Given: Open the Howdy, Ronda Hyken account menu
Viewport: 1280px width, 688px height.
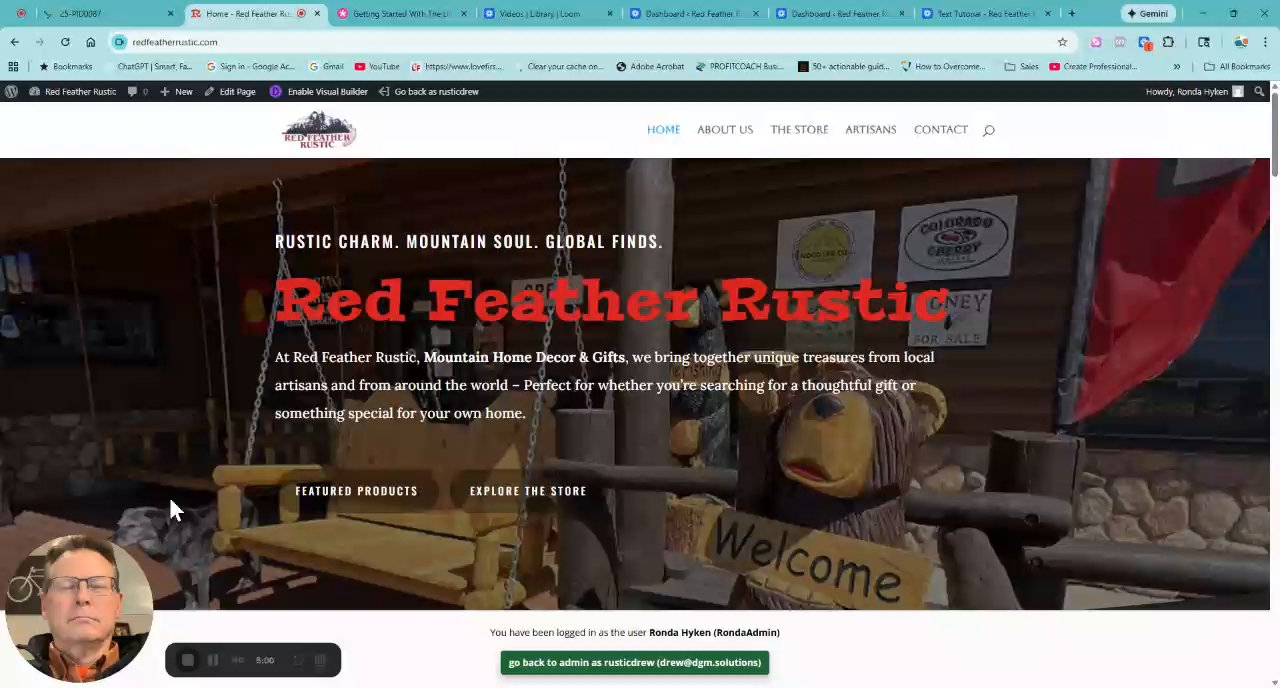Looking at the screenshot, I should pos(1194,91).
